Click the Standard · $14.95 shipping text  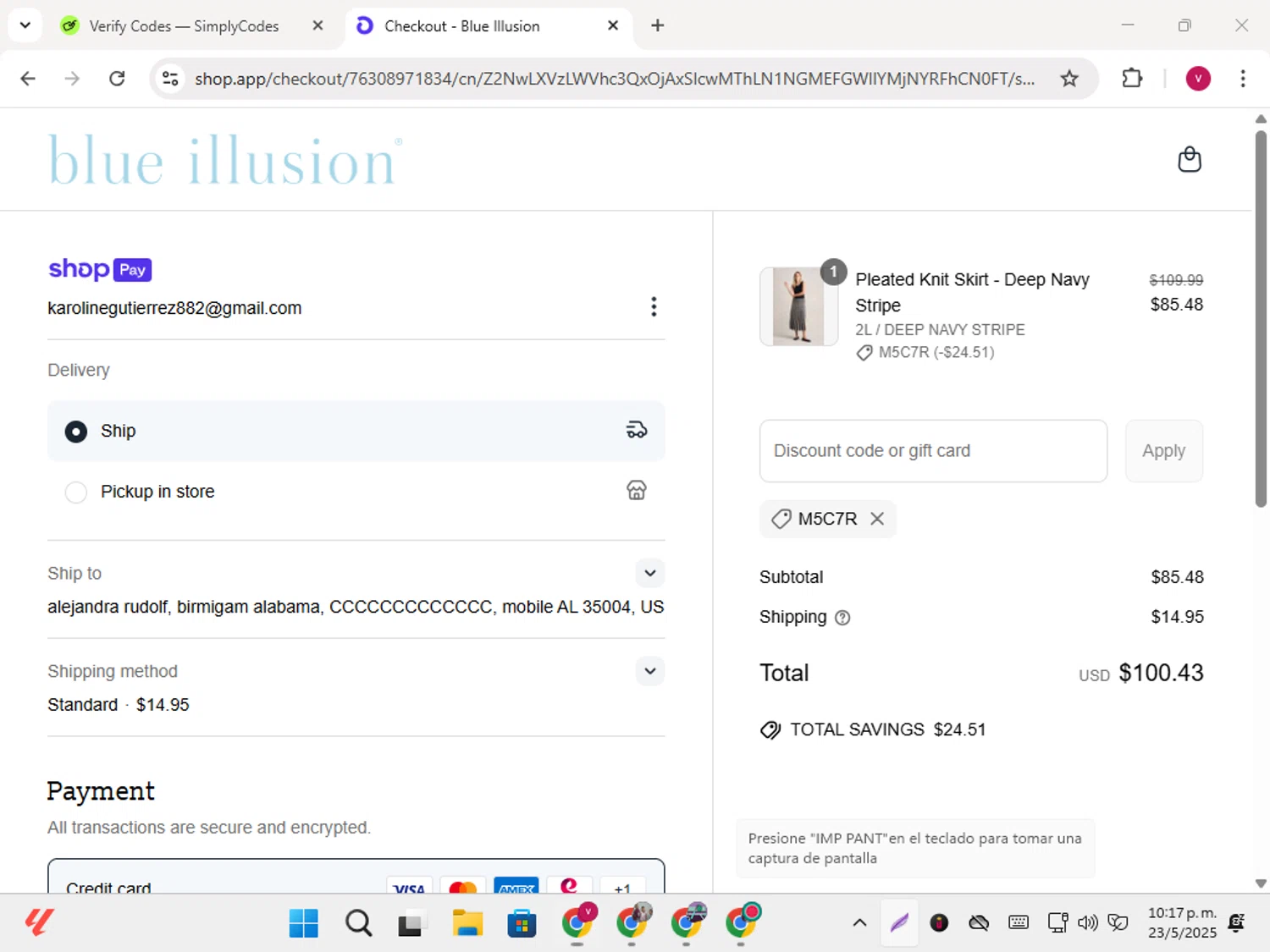coord(119,705)
